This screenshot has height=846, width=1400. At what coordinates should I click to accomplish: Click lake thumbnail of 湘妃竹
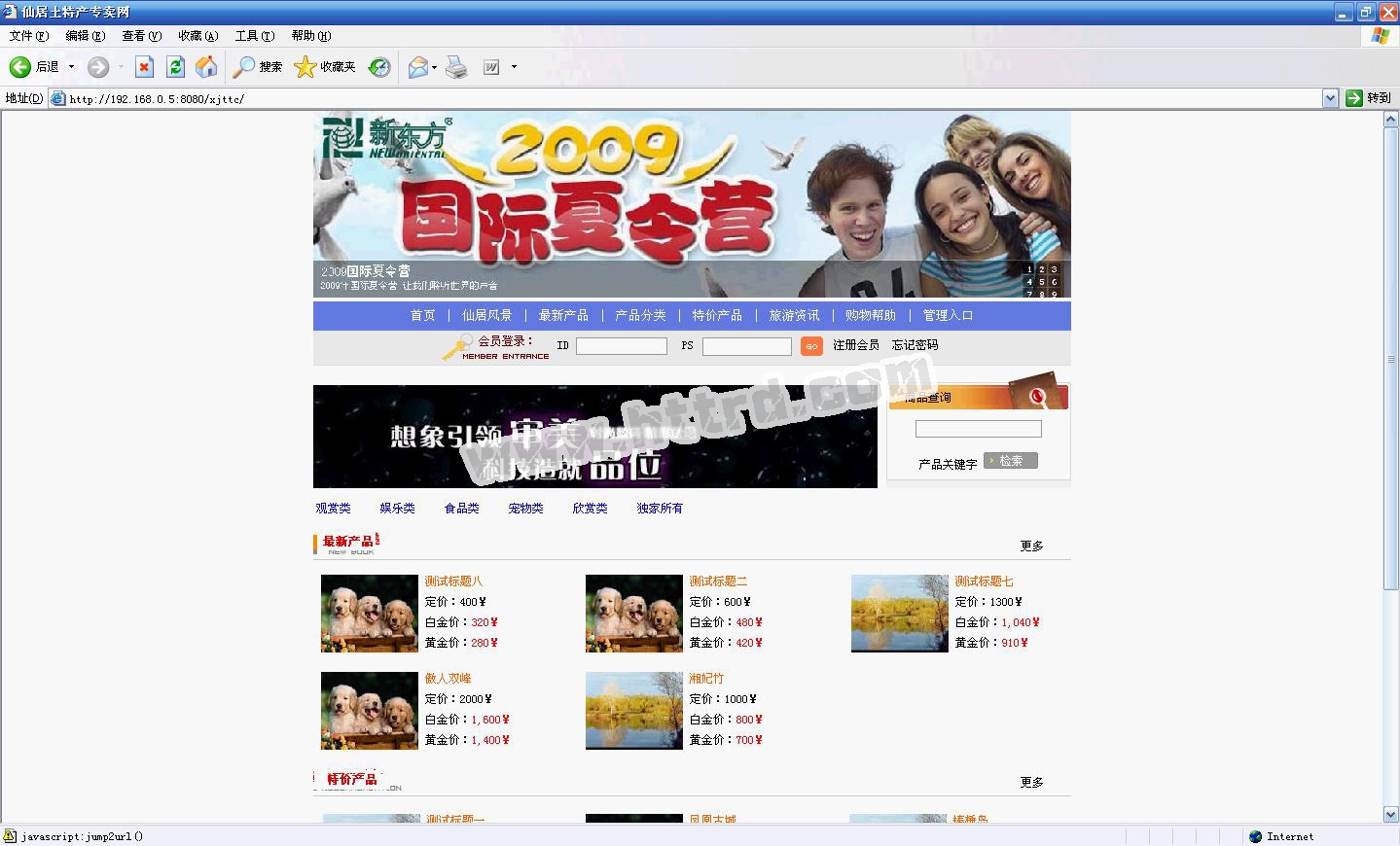(x=634, y=711)
